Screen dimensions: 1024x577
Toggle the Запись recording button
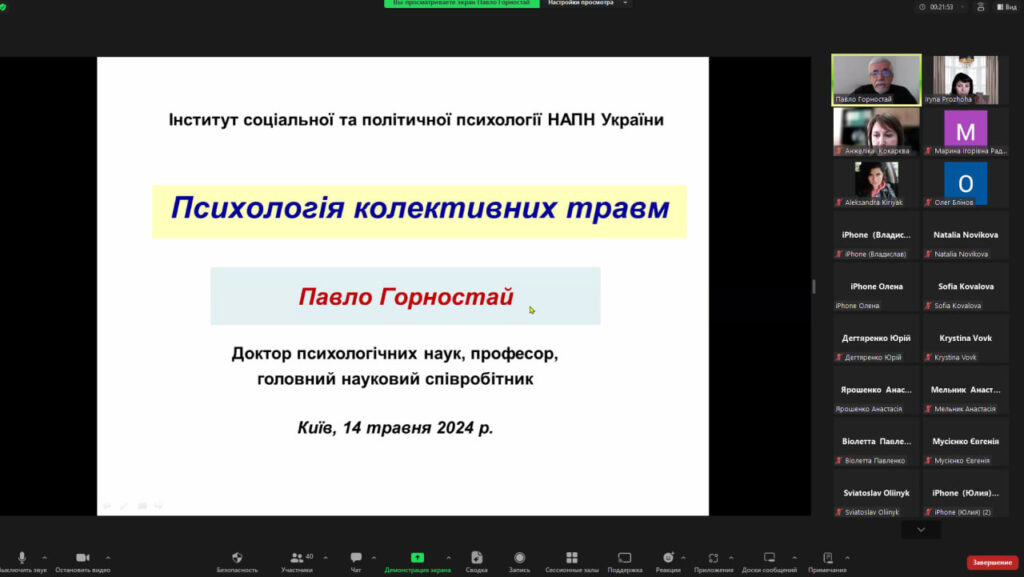point(519,558)
